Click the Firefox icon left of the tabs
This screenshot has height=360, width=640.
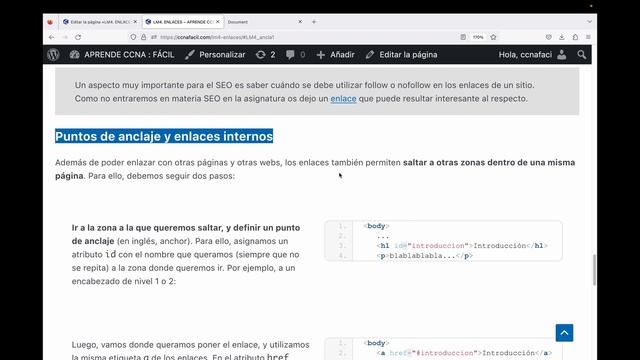(50, 22)
